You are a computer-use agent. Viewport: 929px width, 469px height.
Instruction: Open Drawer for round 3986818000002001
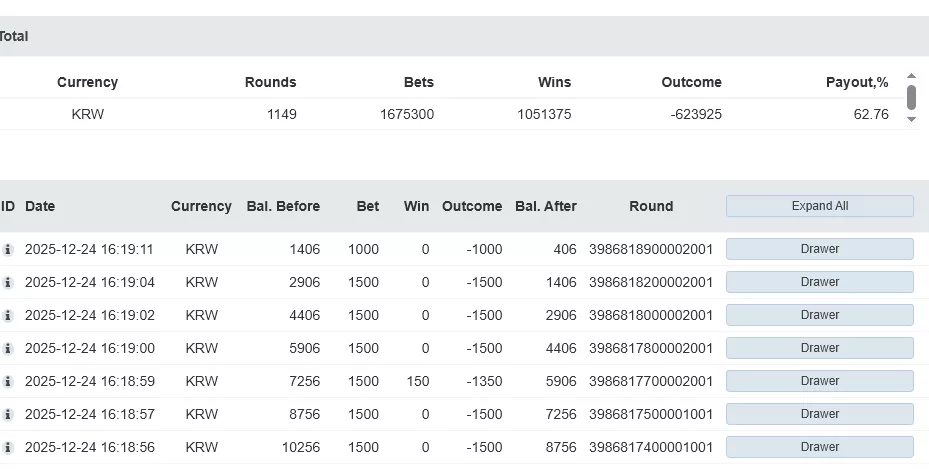click(819, 315)
